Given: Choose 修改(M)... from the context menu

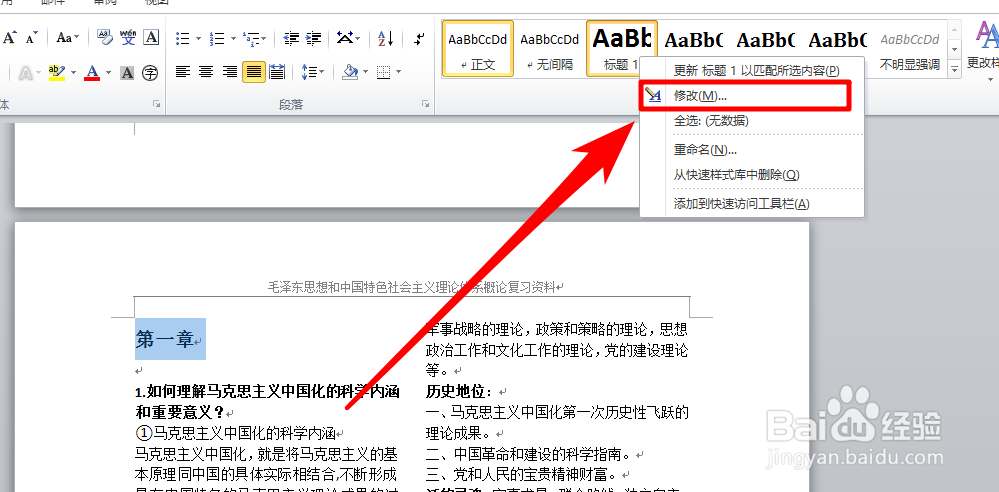Looking at the screenshot, I should click(752, 96).
